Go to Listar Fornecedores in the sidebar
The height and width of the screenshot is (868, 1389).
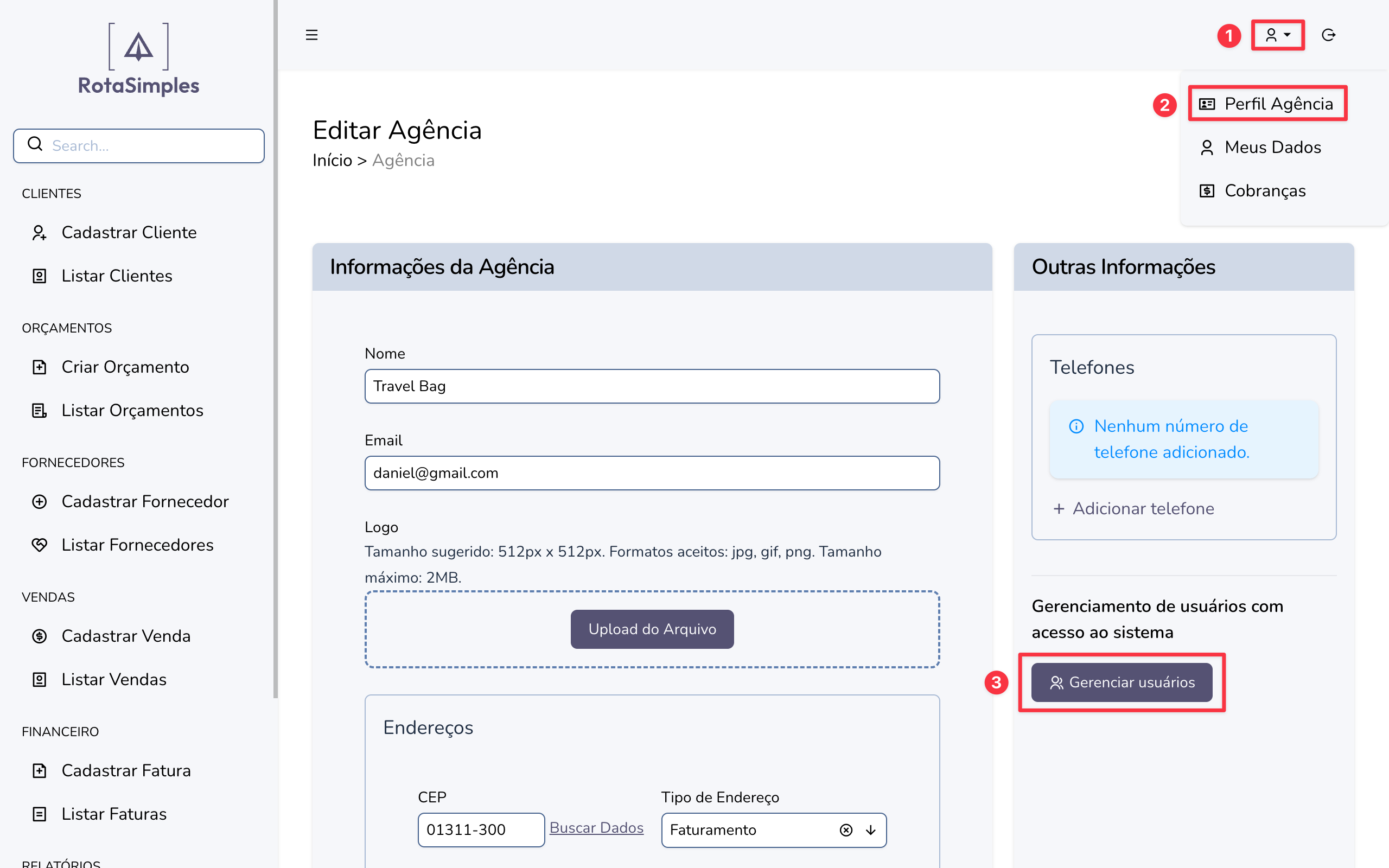point(137,545)
